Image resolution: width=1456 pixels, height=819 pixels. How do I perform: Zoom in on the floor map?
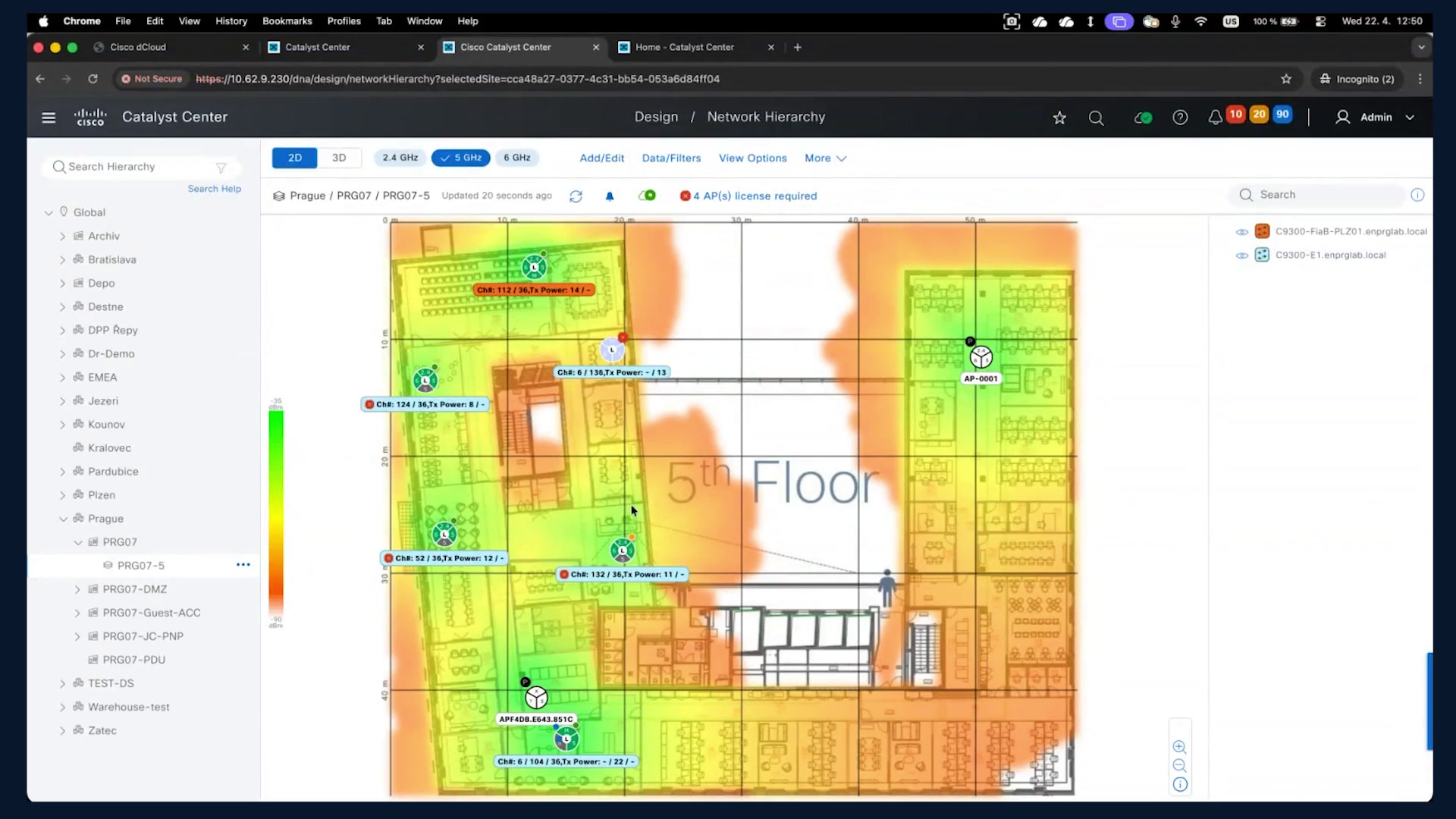tap(1179, 747)
